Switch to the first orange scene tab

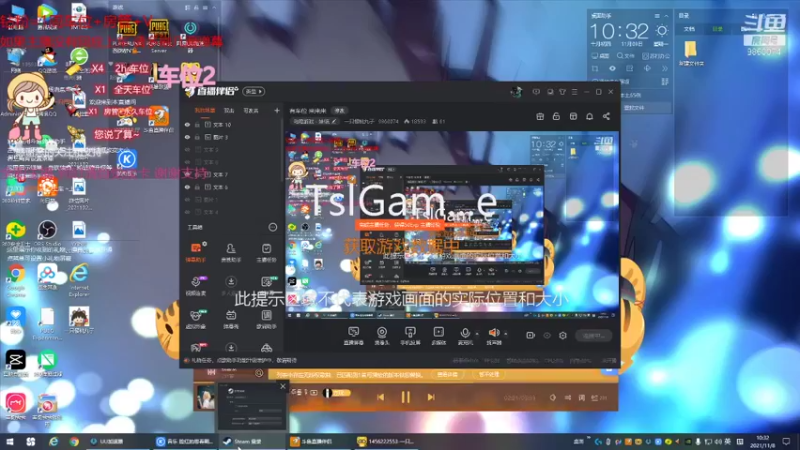(205, 110)
